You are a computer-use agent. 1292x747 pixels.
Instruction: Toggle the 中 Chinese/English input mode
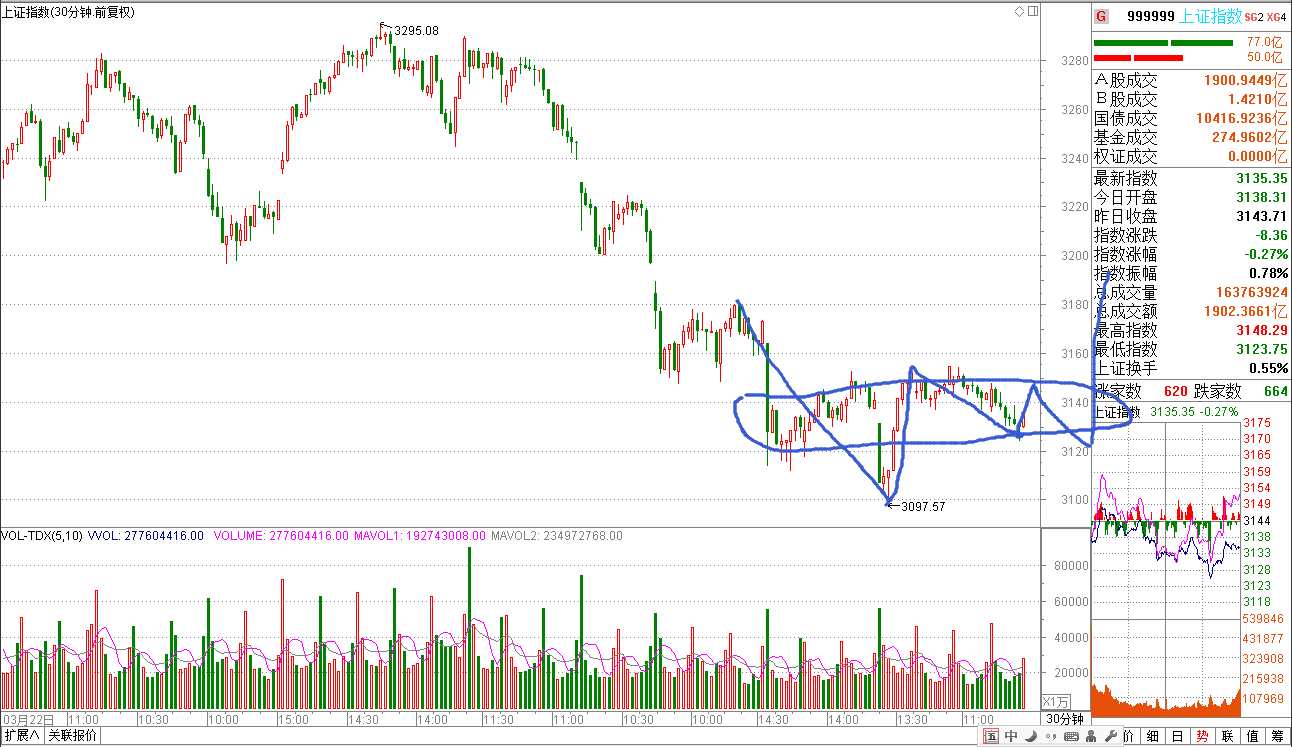tap(1011, 737)
